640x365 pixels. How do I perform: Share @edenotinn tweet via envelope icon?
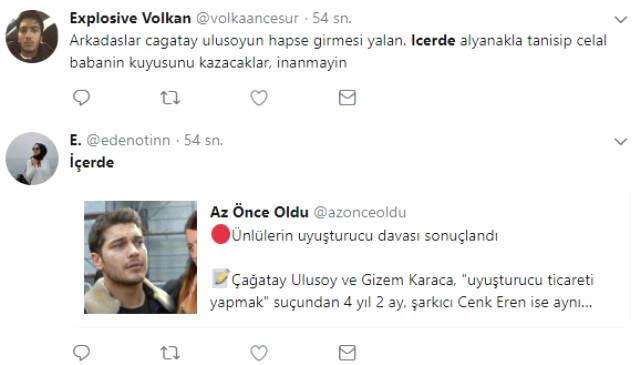pyautogui.click(x=347, y=353)
